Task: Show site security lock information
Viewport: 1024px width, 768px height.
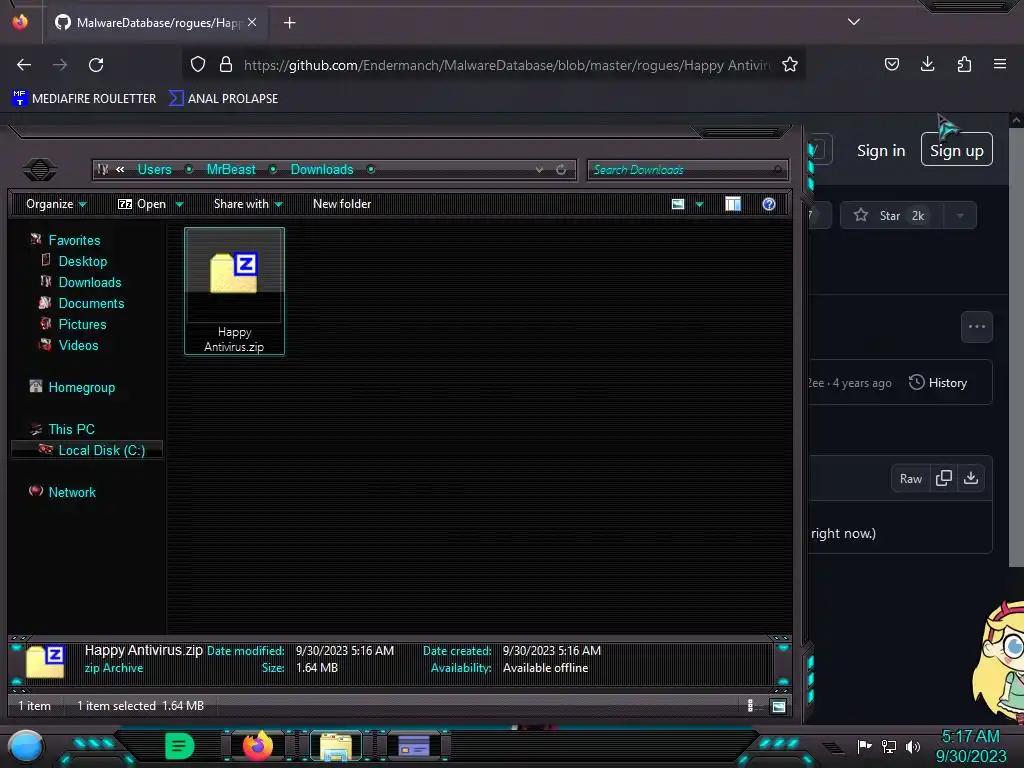Action: (x=225, y=65)
